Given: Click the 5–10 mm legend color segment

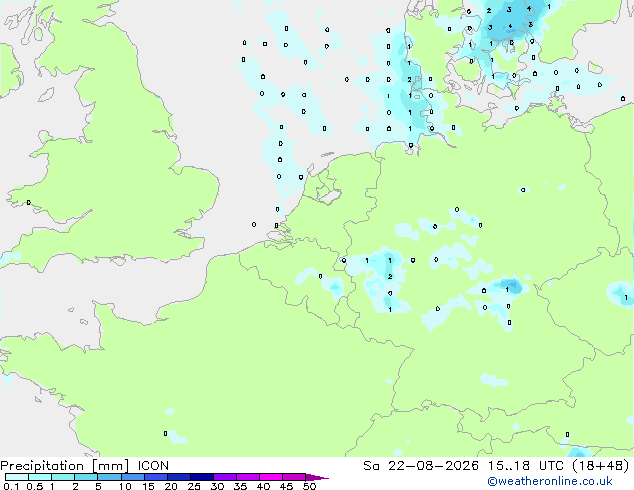Looking at the screenshot, I should pyautogui.click(x=110, y=477).
